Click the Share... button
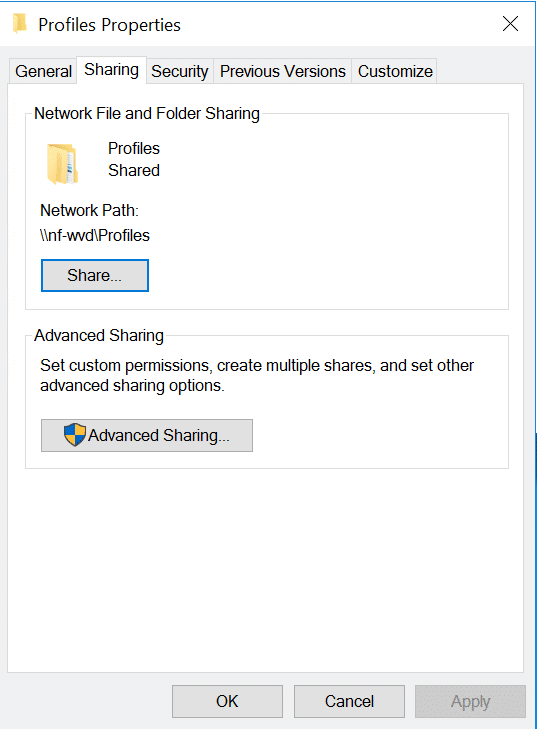The height and width of the screenshot is (729, 537). pos(95,276)
